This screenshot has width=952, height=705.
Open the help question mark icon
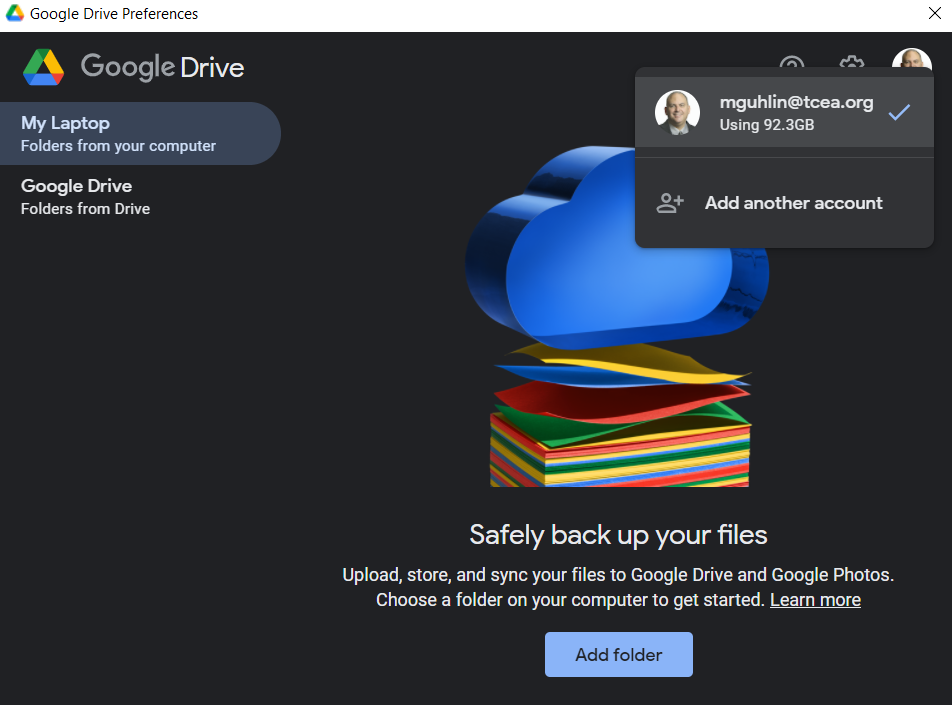coord(792,61)
